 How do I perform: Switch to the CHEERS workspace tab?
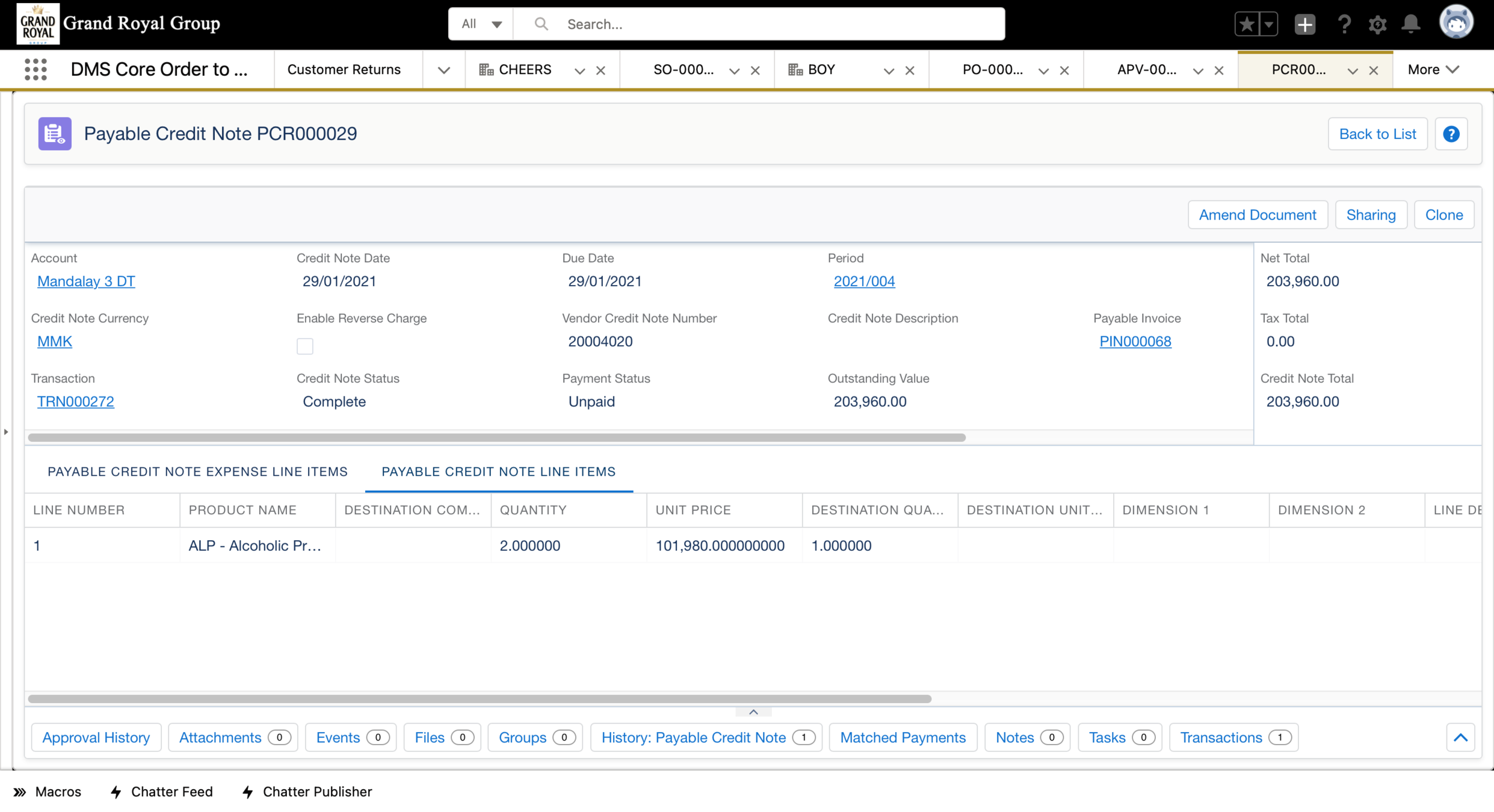tap(524, 70)
